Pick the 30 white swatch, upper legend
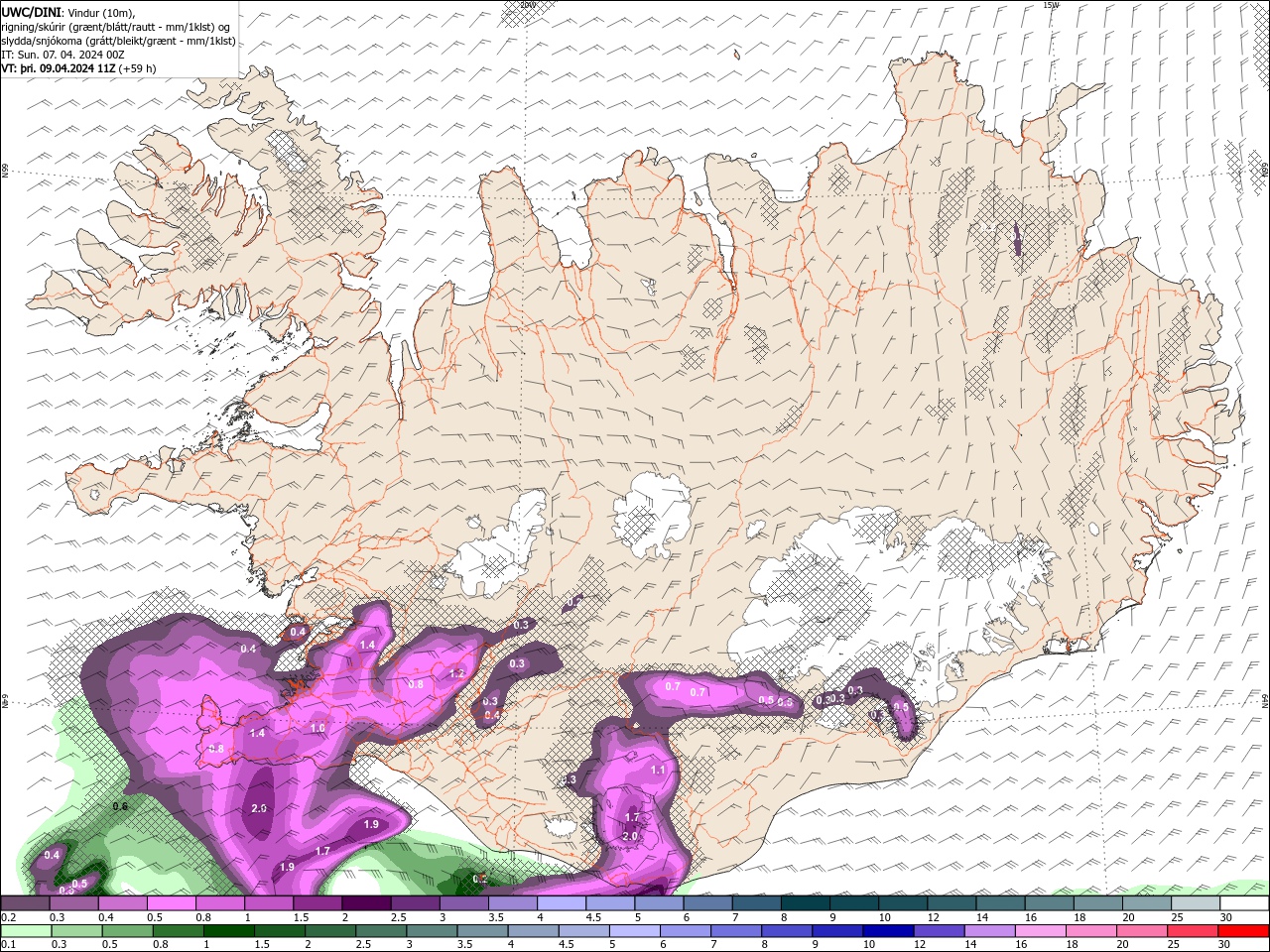 click(1244, 903)
